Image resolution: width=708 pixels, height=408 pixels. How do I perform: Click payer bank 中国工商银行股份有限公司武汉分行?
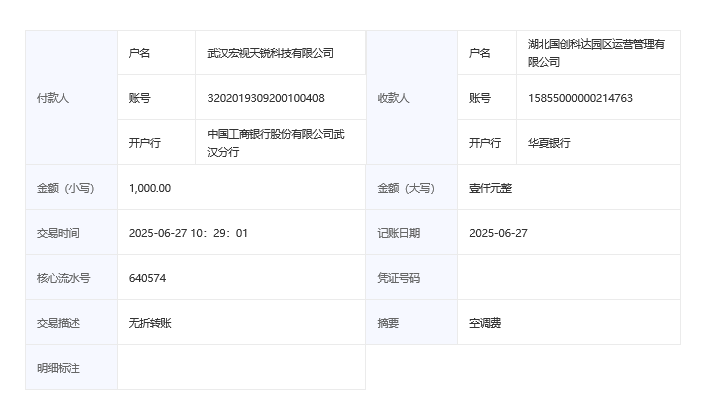pyautogui.click(x=275, y=143)
